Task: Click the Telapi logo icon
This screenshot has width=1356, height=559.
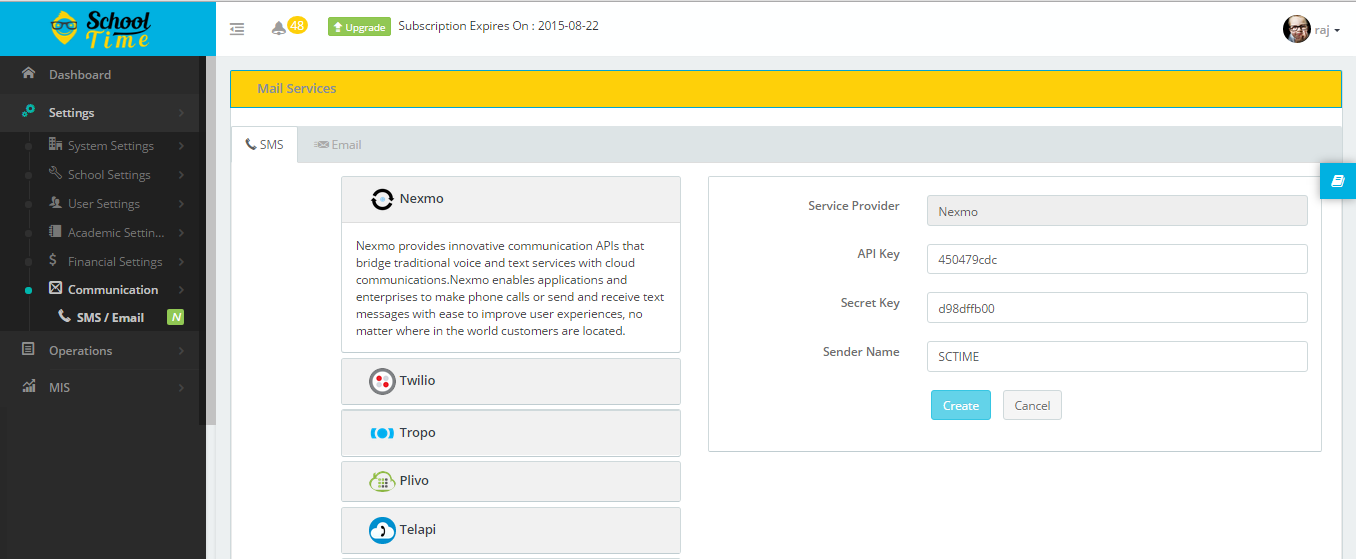Action: 382,530
